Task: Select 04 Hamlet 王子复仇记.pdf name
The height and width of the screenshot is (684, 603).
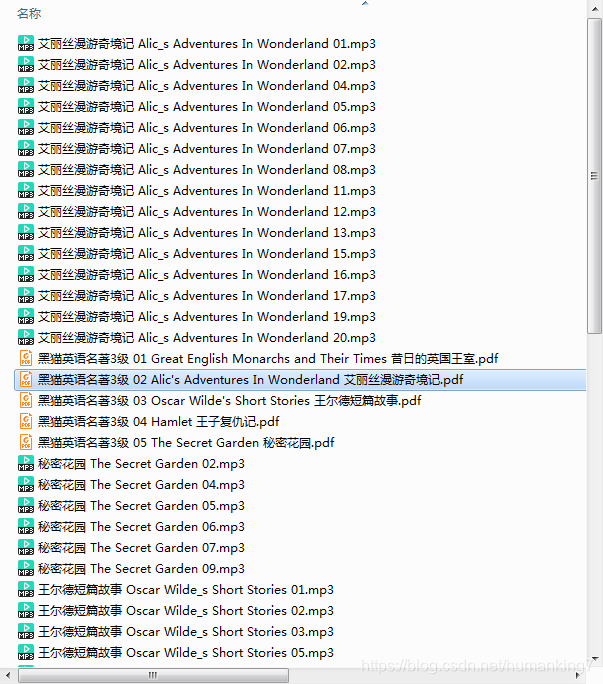Action: [158, 421]
